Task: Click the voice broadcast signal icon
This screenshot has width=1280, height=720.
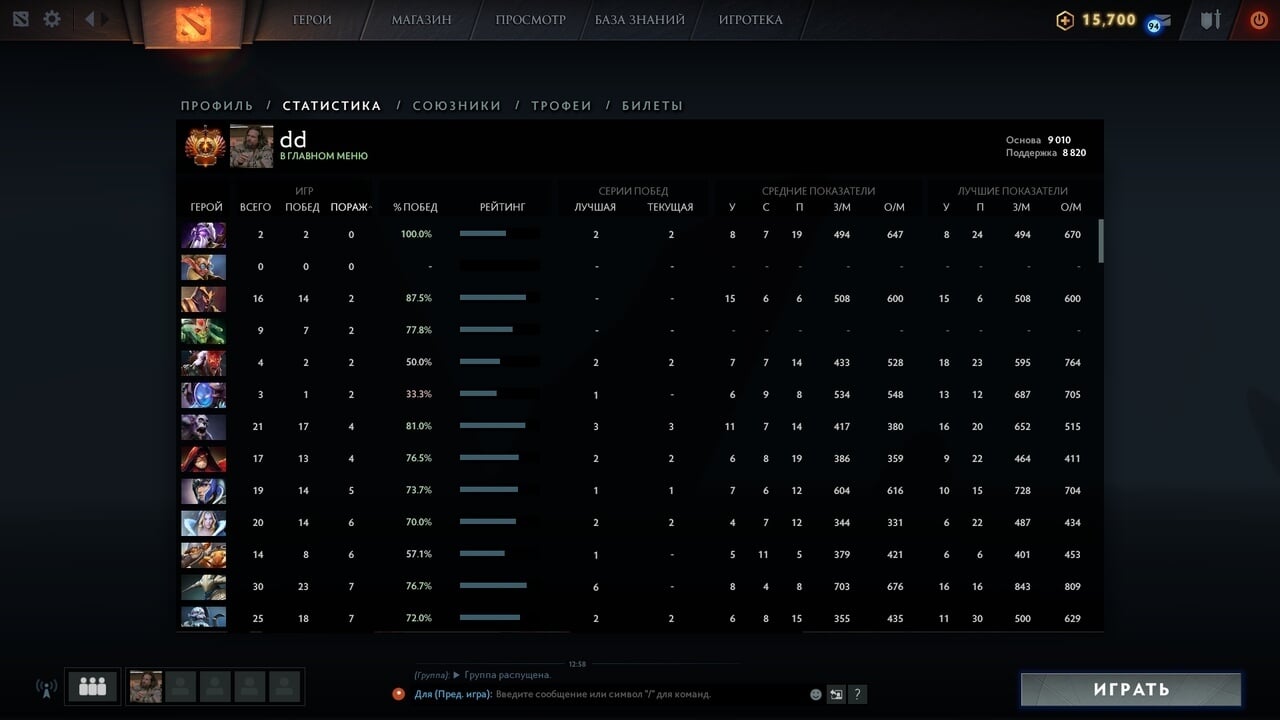Action: point(46,688)
